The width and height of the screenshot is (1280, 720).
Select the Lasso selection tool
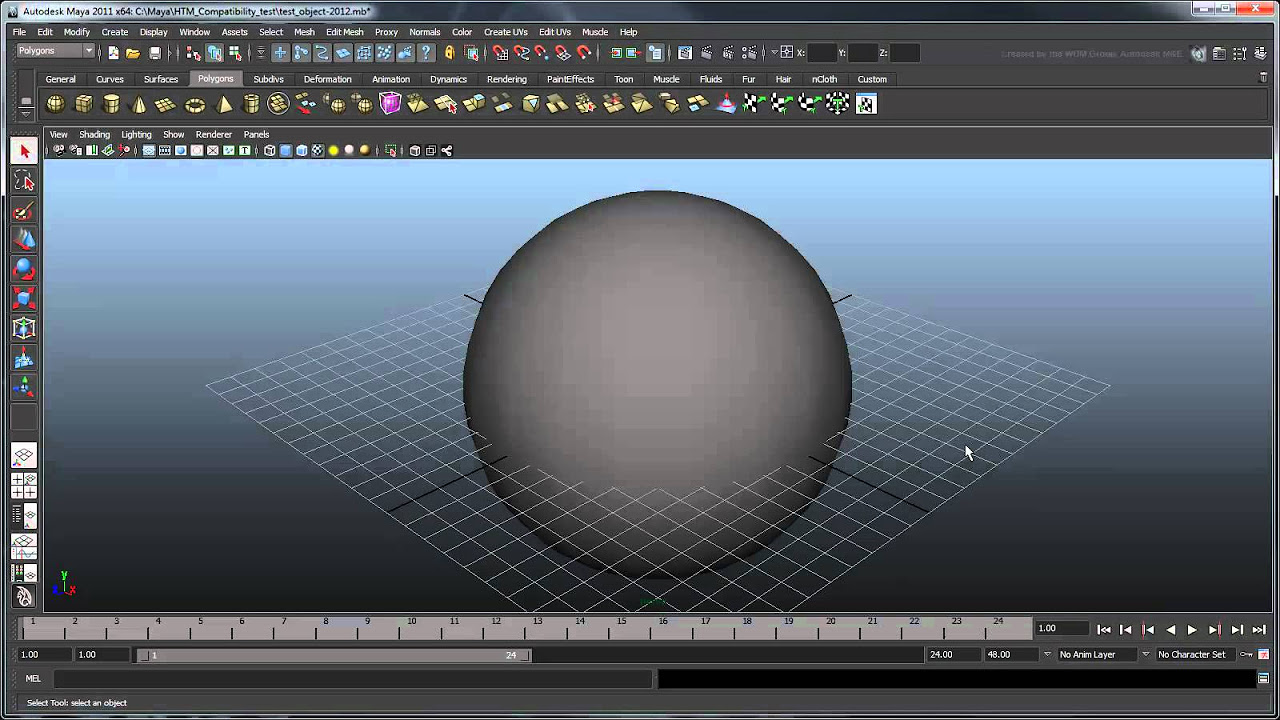tap(24, 181)
